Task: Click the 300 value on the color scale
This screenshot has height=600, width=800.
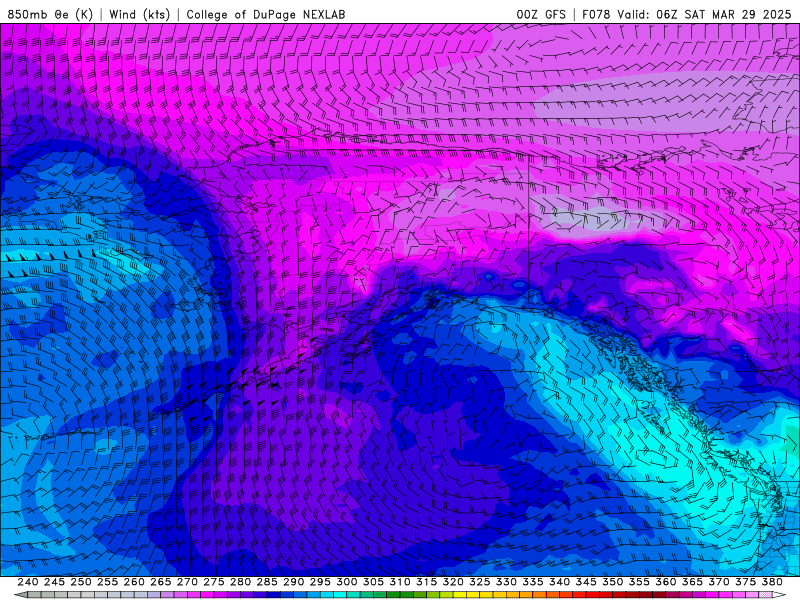Action: [346, 582]
